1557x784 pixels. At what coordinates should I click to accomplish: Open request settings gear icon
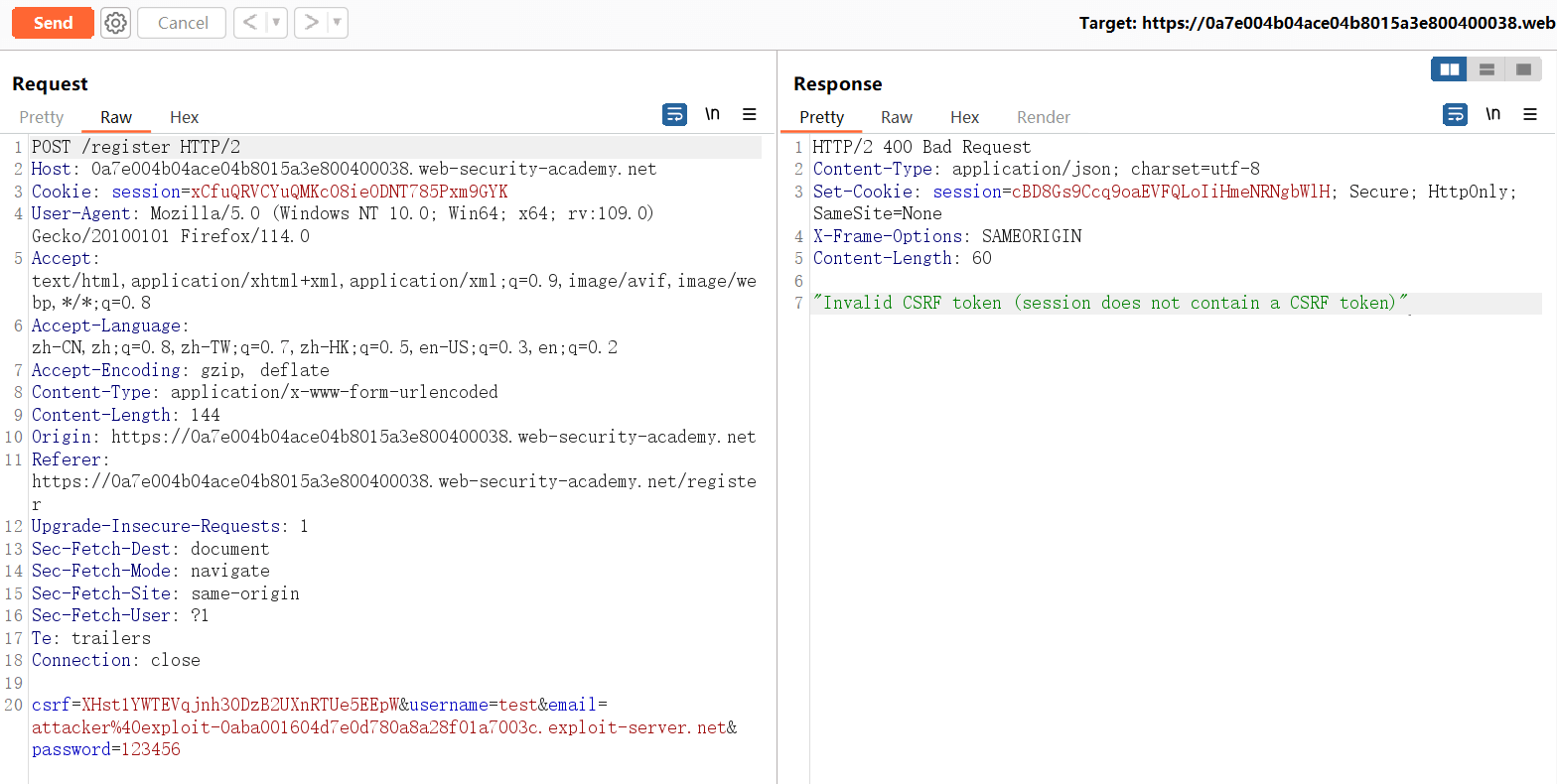coord(116,23)
